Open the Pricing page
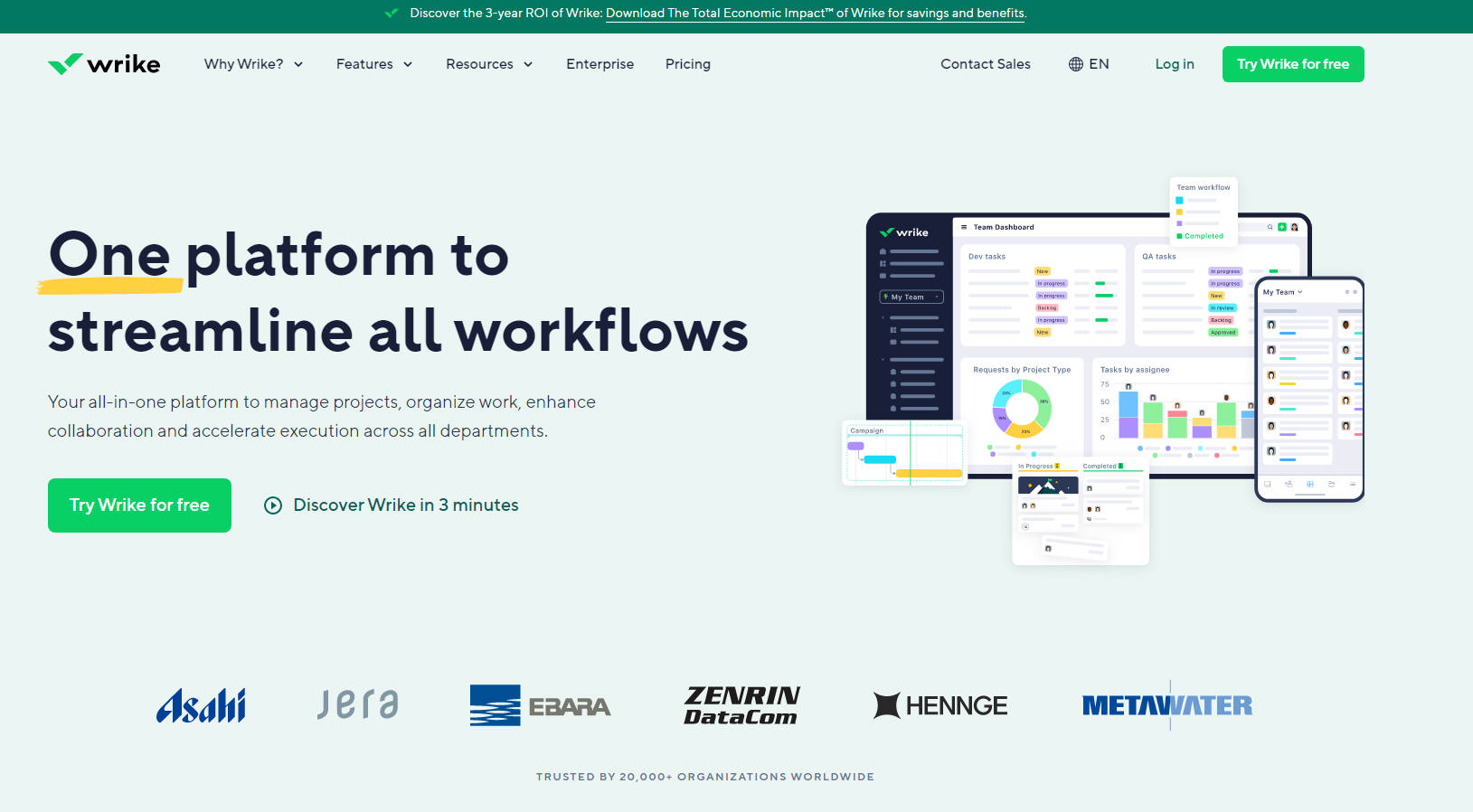 pyautogui.click(x=687, y=64)
